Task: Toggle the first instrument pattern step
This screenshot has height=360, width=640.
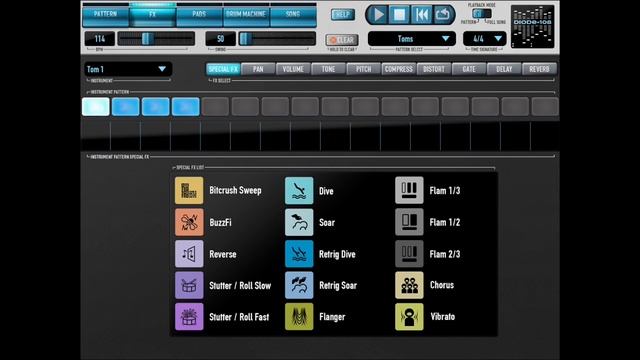Action: coord(96,107)
